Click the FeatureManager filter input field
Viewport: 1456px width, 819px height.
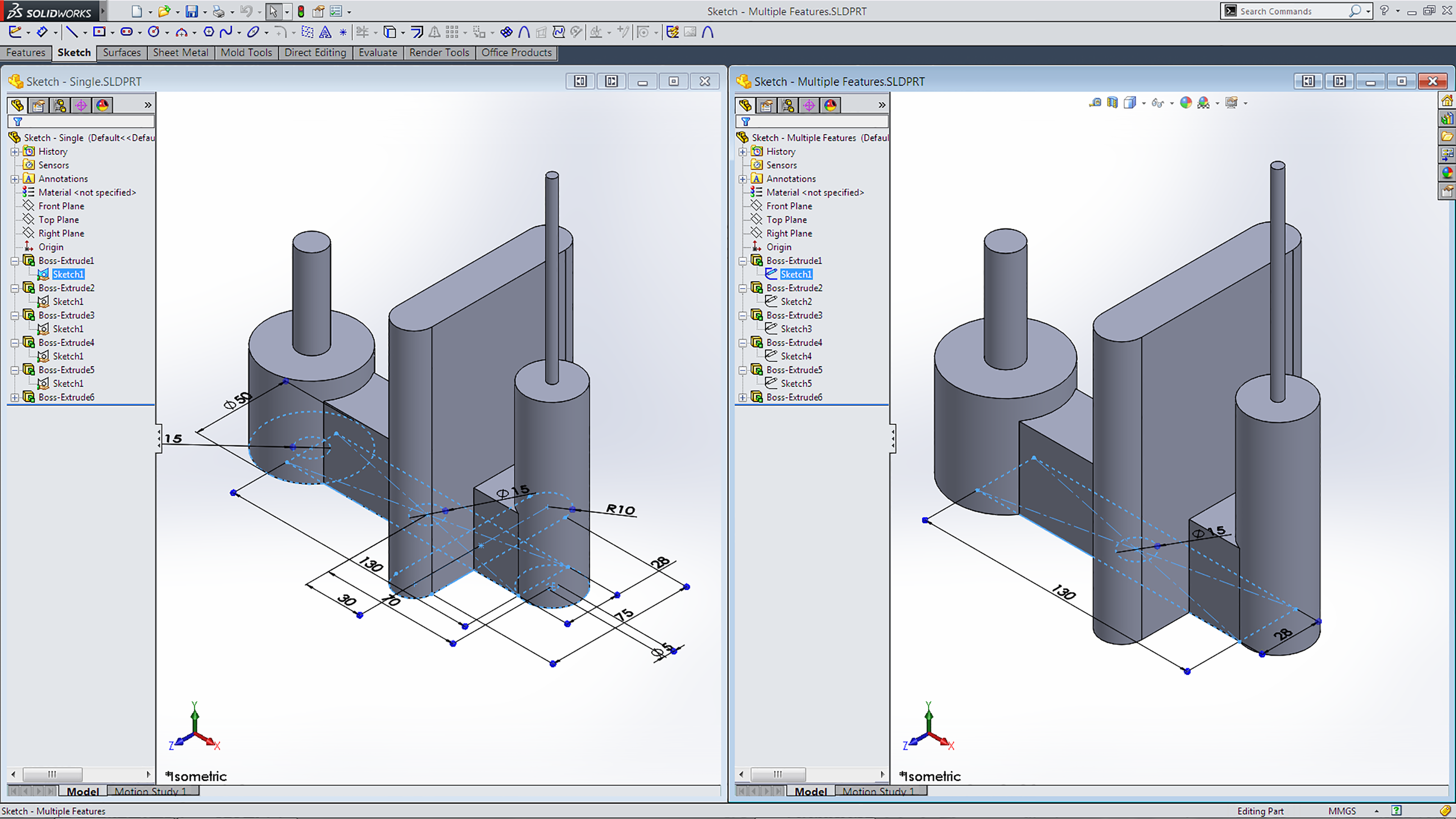coord(81,121)
